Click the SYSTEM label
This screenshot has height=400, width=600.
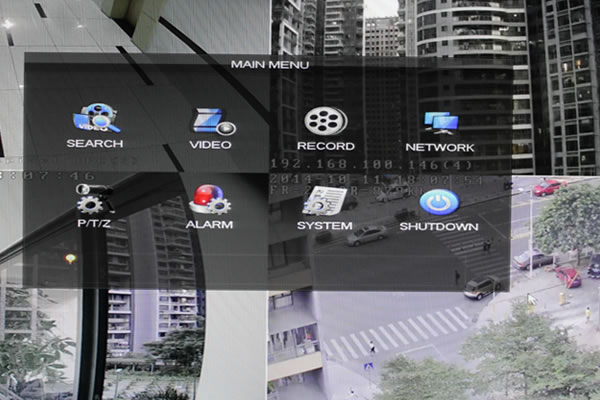[324, 226]
